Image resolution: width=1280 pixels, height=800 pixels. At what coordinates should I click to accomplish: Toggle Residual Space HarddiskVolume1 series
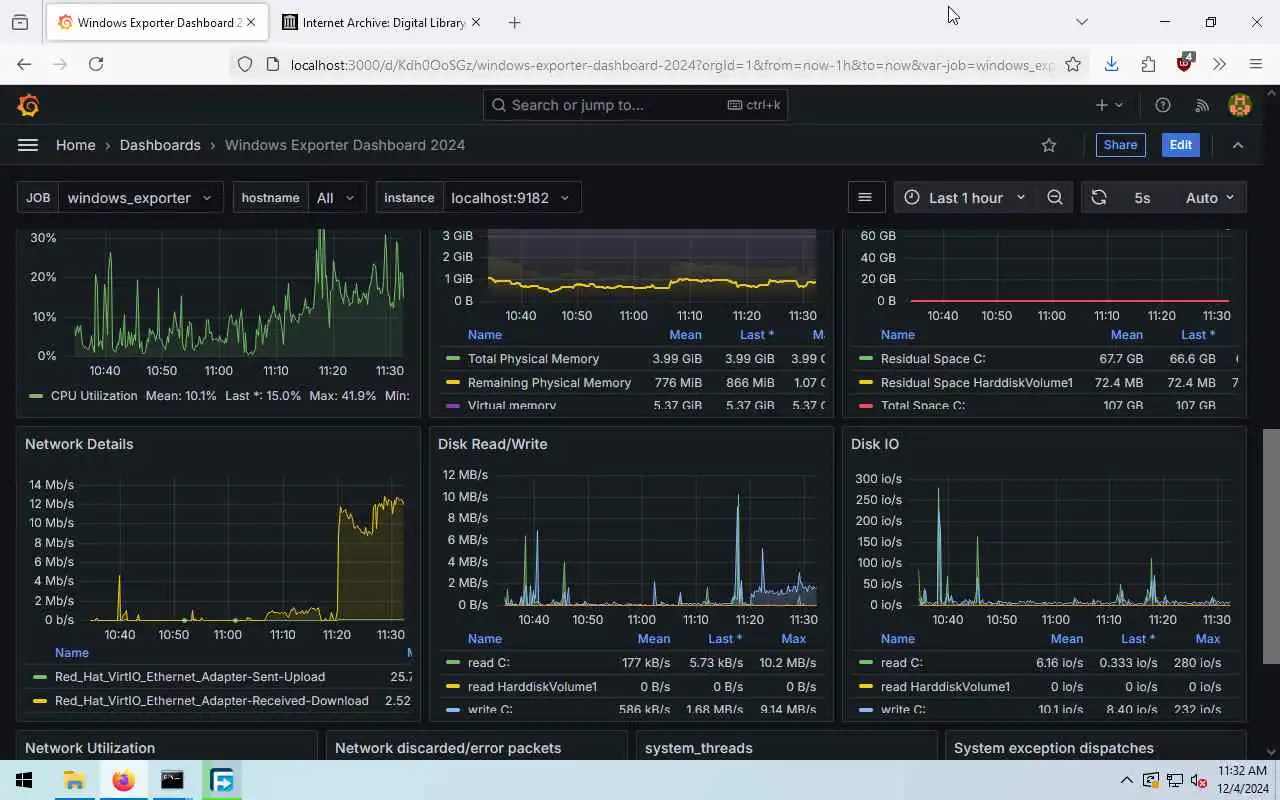click(976, 383)
